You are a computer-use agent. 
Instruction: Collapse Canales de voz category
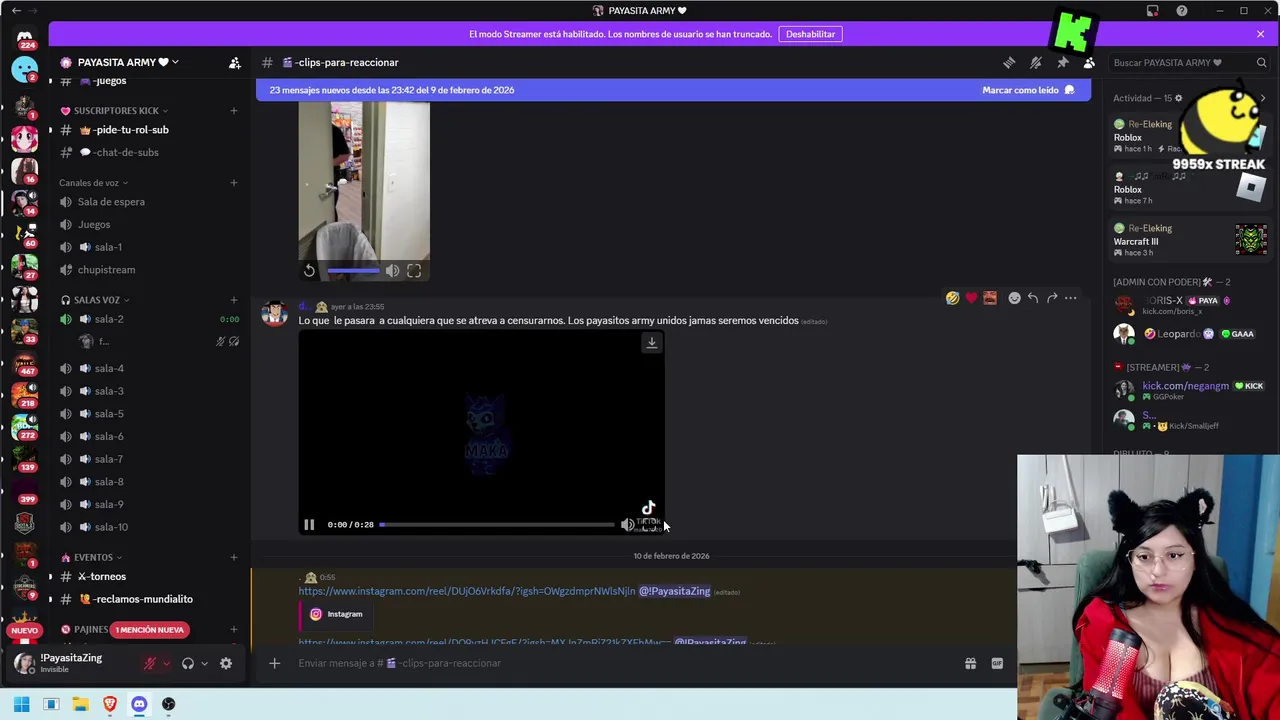[x=94, y=183]
